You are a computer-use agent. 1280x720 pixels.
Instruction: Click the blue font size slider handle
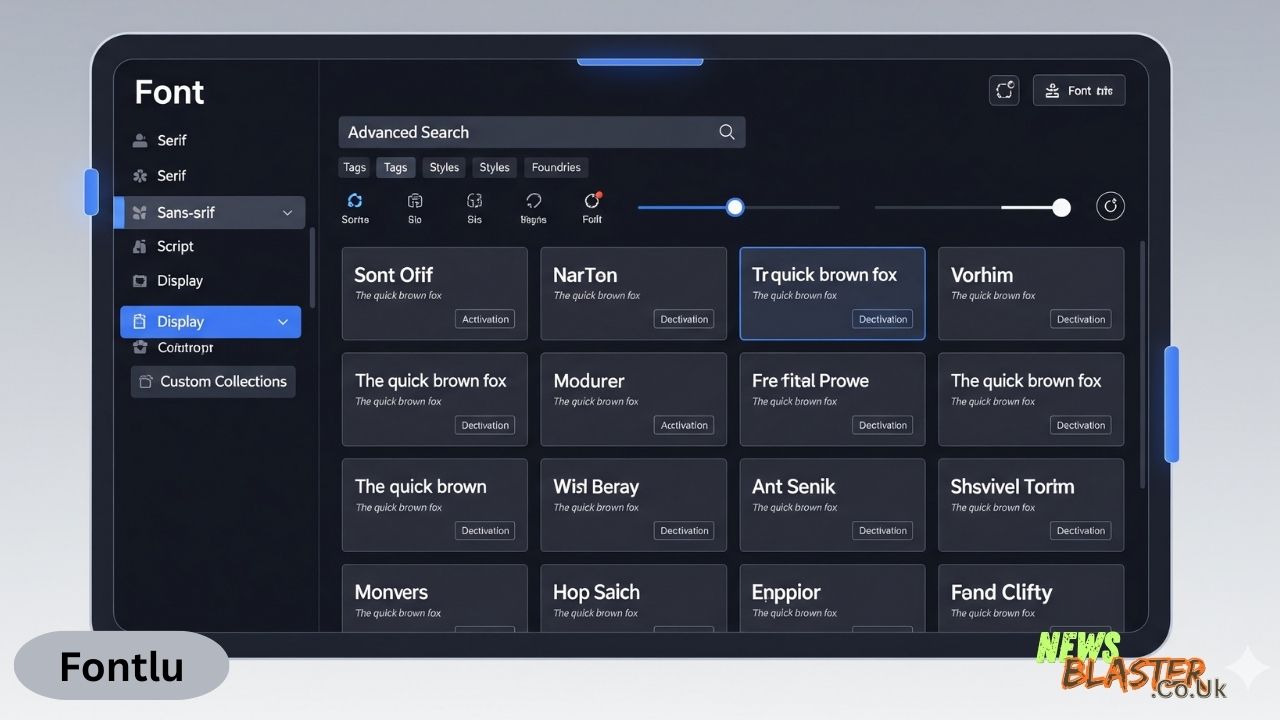click(735, 207)
